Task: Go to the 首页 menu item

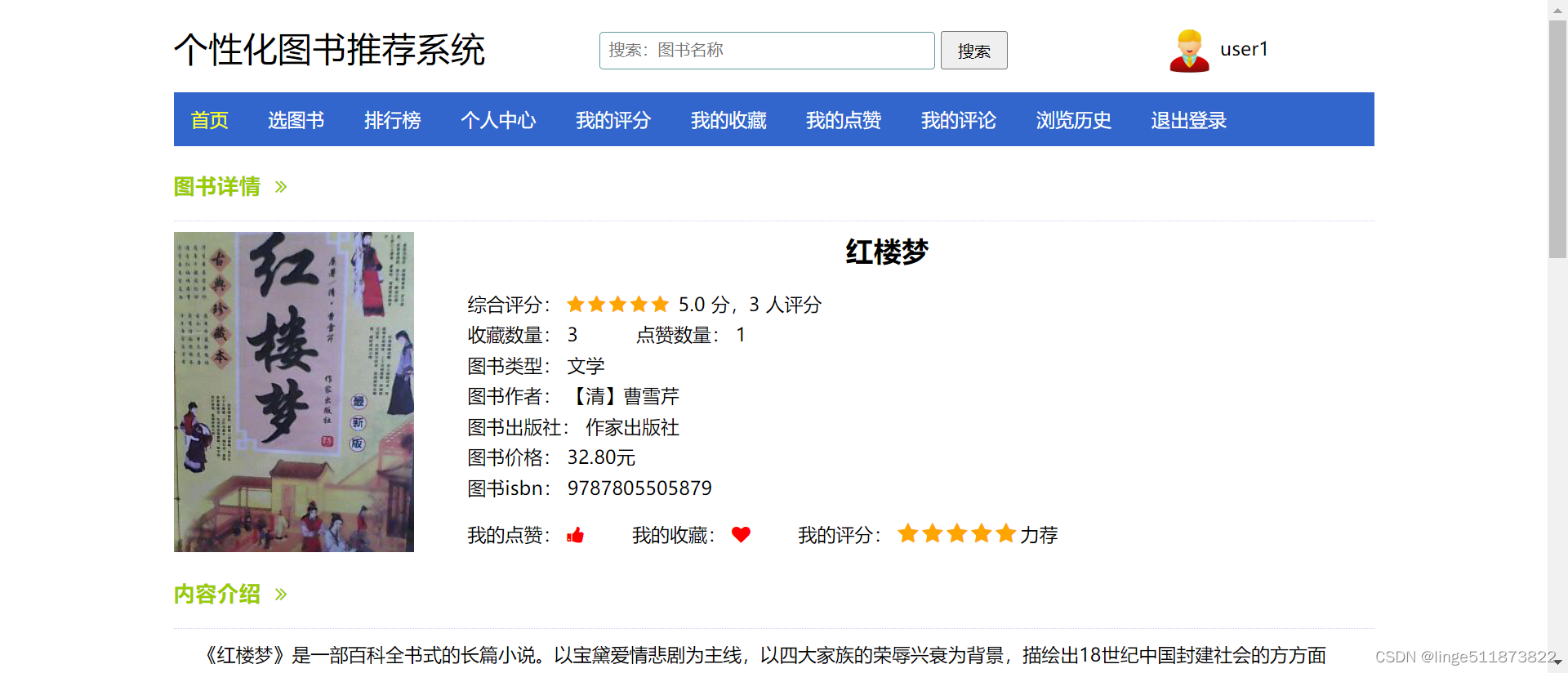Action: (x=209, y=120)
